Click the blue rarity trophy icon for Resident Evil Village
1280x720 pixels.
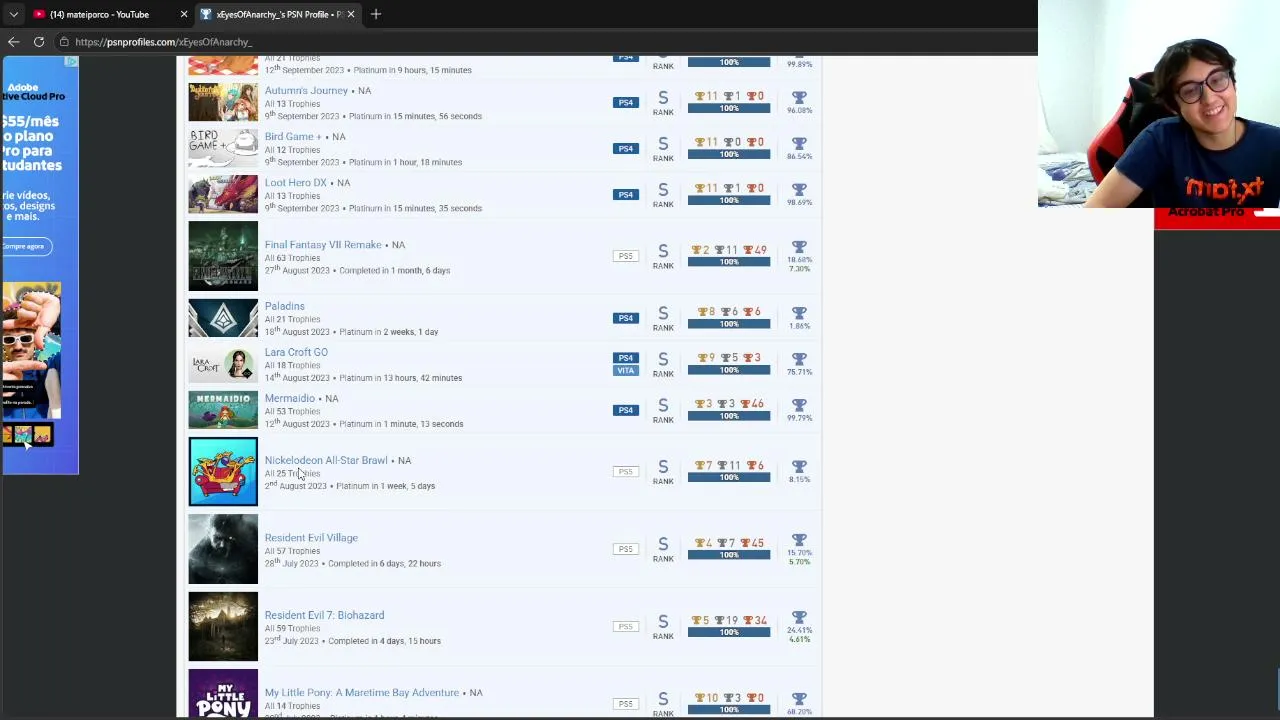[x=799, y=540]
